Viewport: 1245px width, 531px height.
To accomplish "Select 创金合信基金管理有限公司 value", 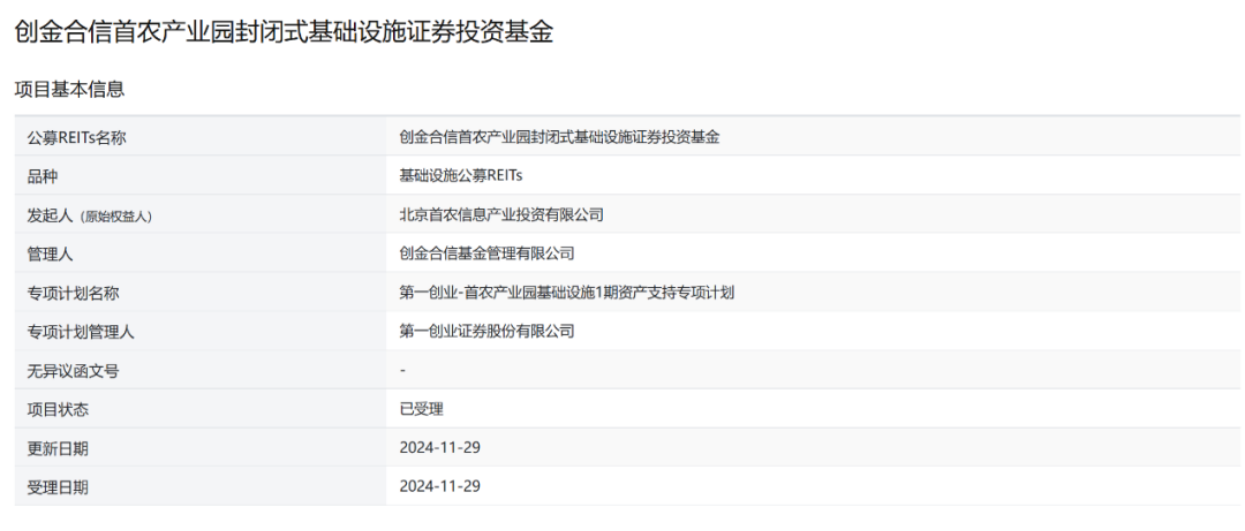I will click(487, 254).
